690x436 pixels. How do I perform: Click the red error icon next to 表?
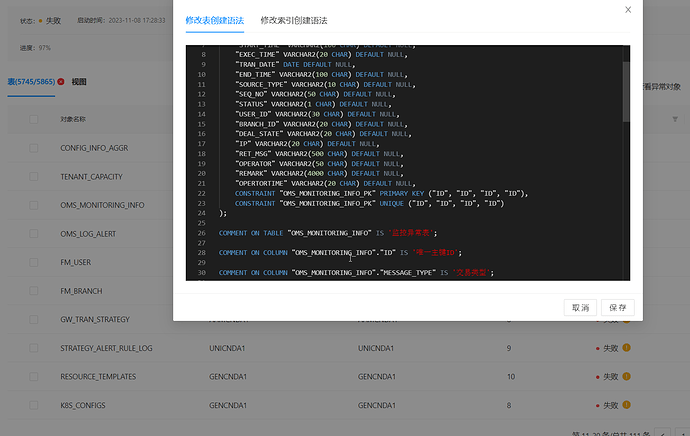(x=61, y=81)
